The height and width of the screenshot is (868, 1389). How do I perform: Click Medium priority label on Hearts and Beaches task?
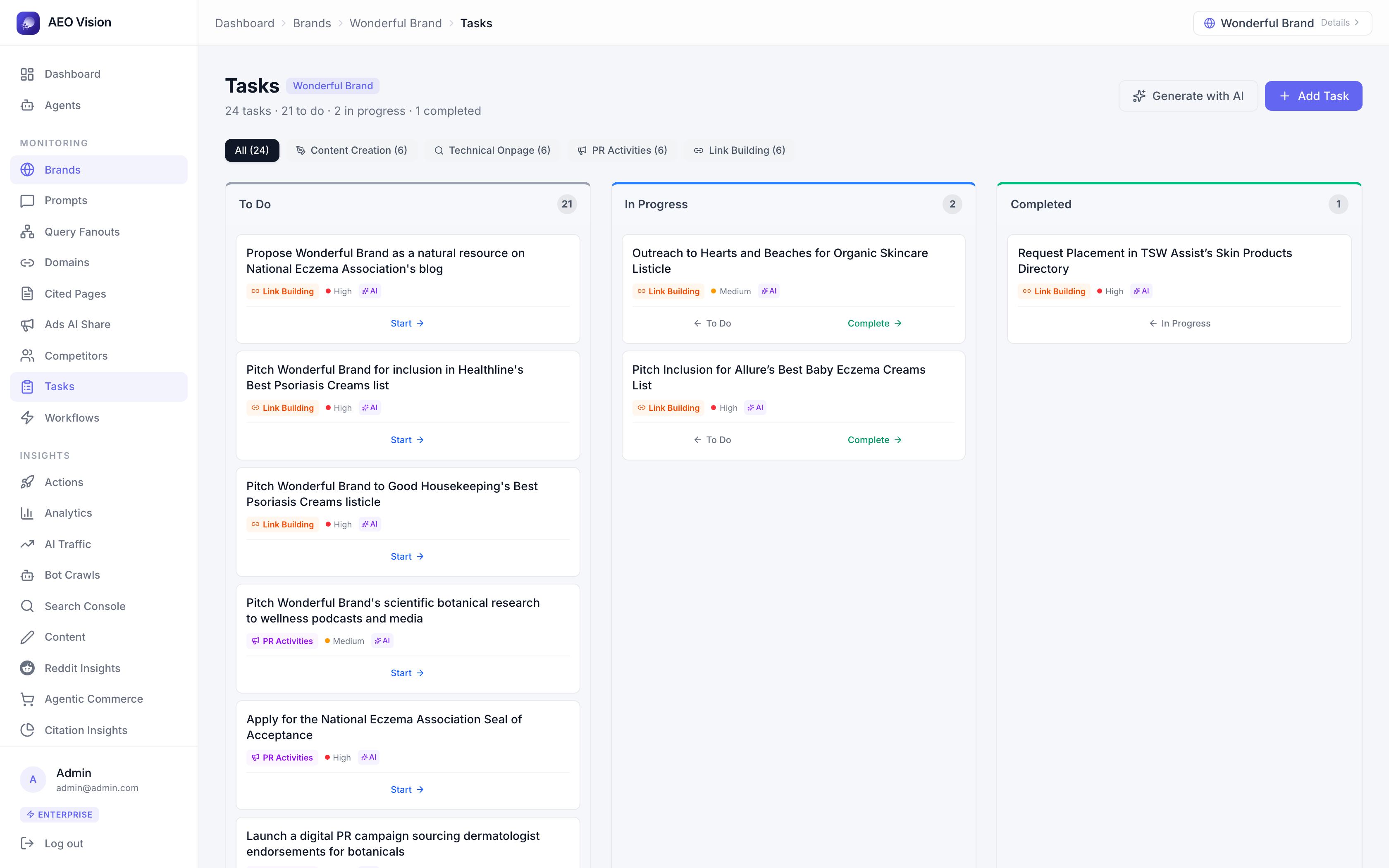click(x=730, y=292)
